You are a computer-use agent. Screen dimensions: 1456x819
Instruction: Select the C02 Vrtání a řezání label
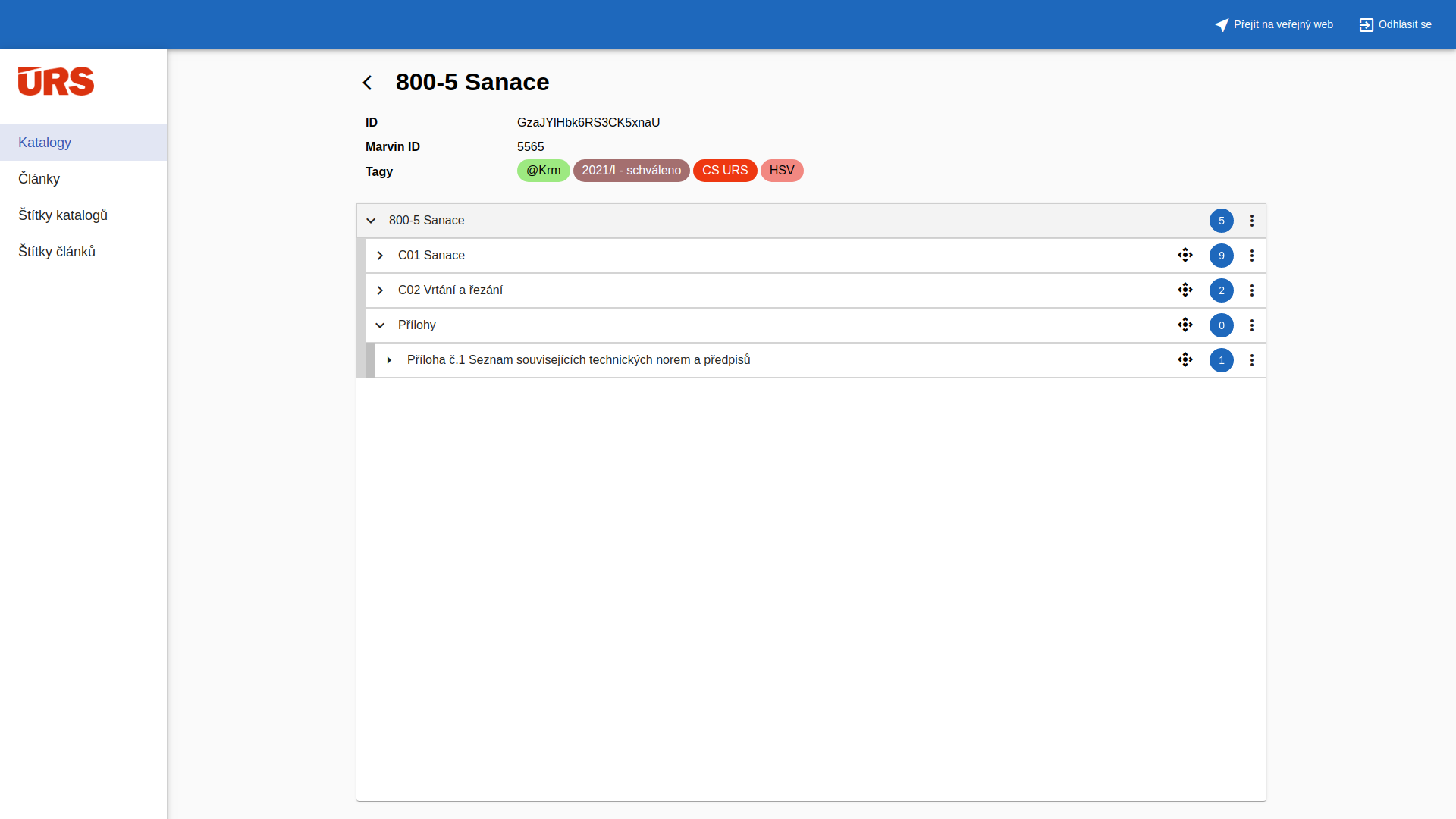[x=450, y=290]
